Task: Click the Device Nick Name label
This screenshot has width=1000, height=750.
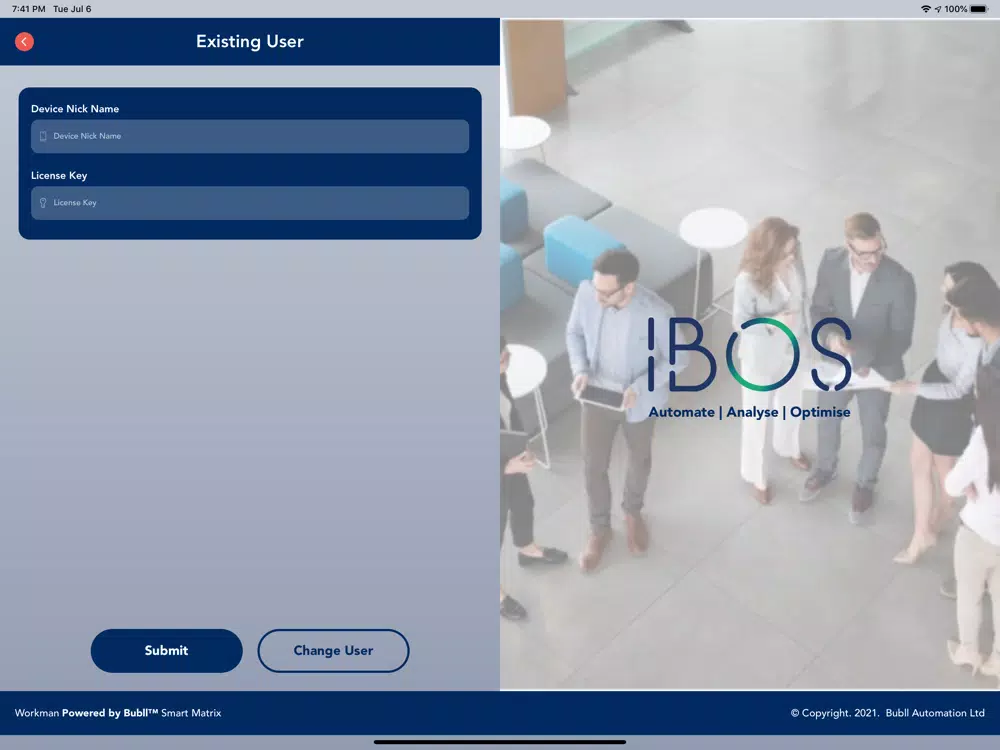Action: [x=75, y=109]
